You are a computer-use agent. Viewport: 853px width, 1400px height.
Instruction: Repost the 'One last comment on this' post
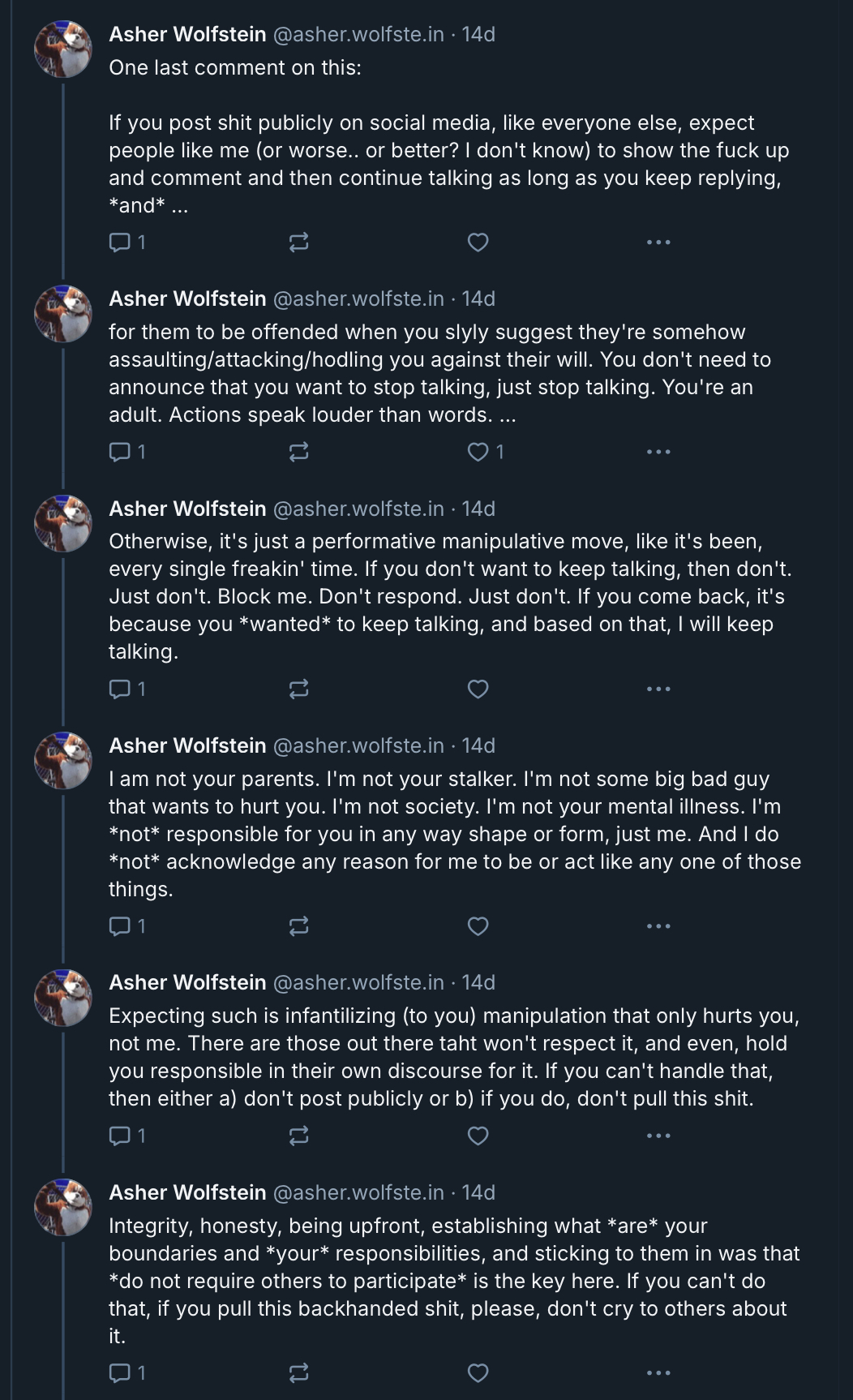298,242
